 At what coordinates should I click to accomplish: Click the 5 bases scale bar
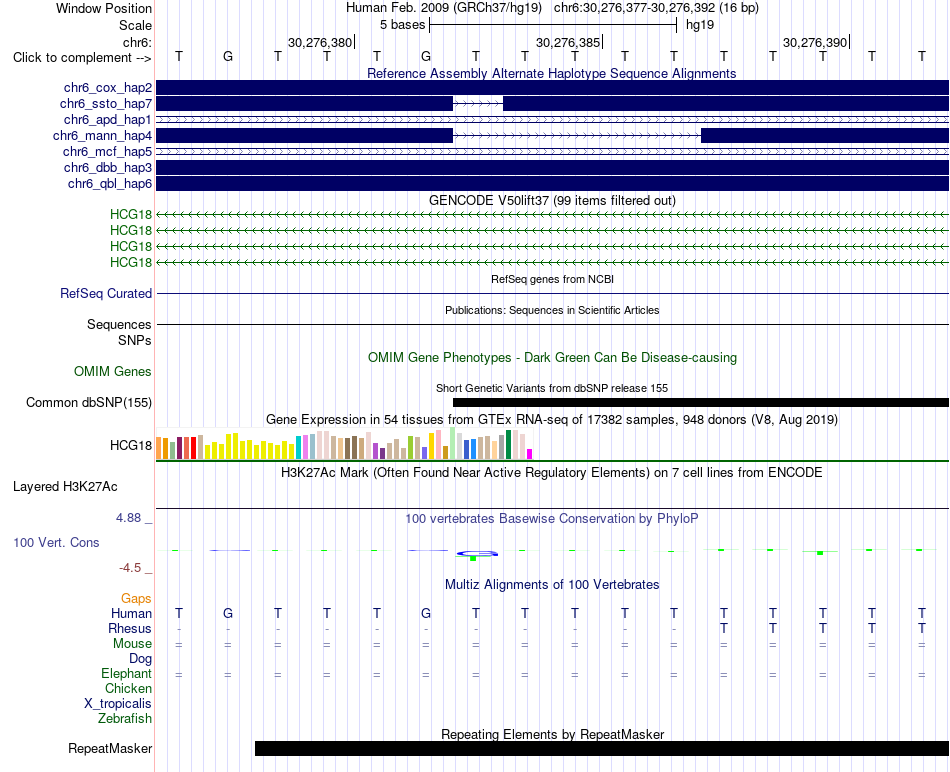click(x=553, y=25)
